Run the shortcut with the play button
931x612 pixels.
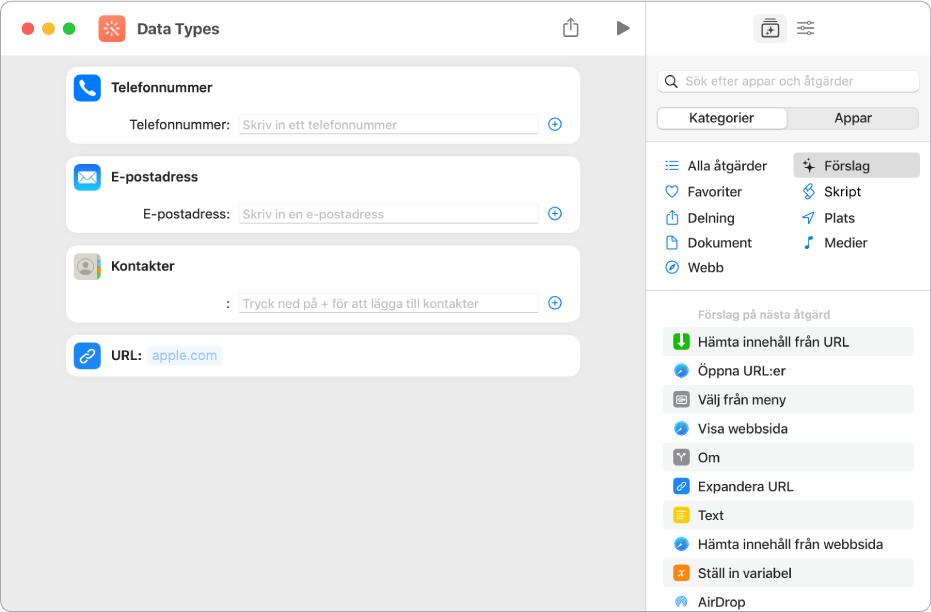tap(623, 28)
